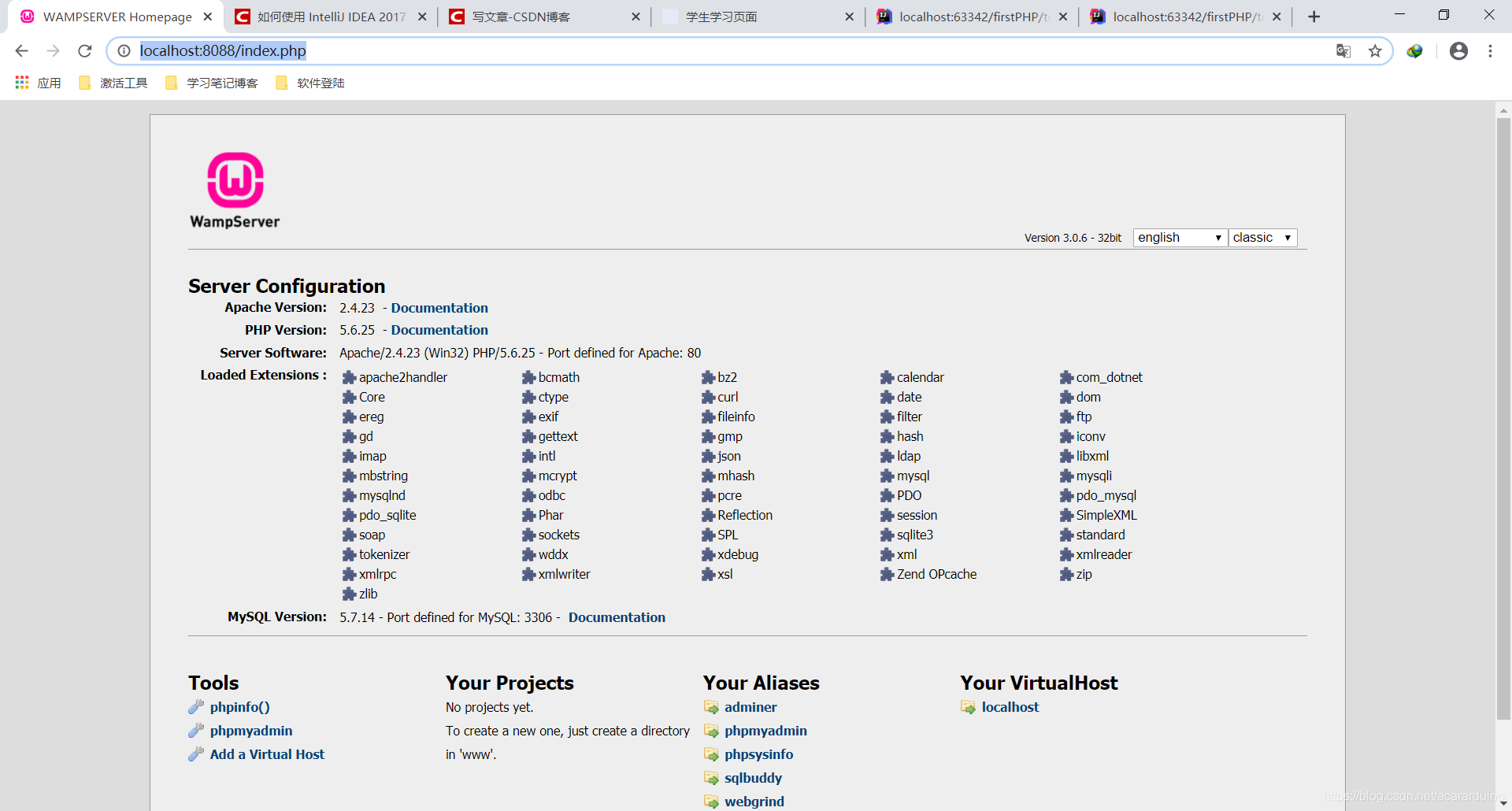1512x811 pixels.
Task: Open the phpsysinfo alias link
Action: 758,754
